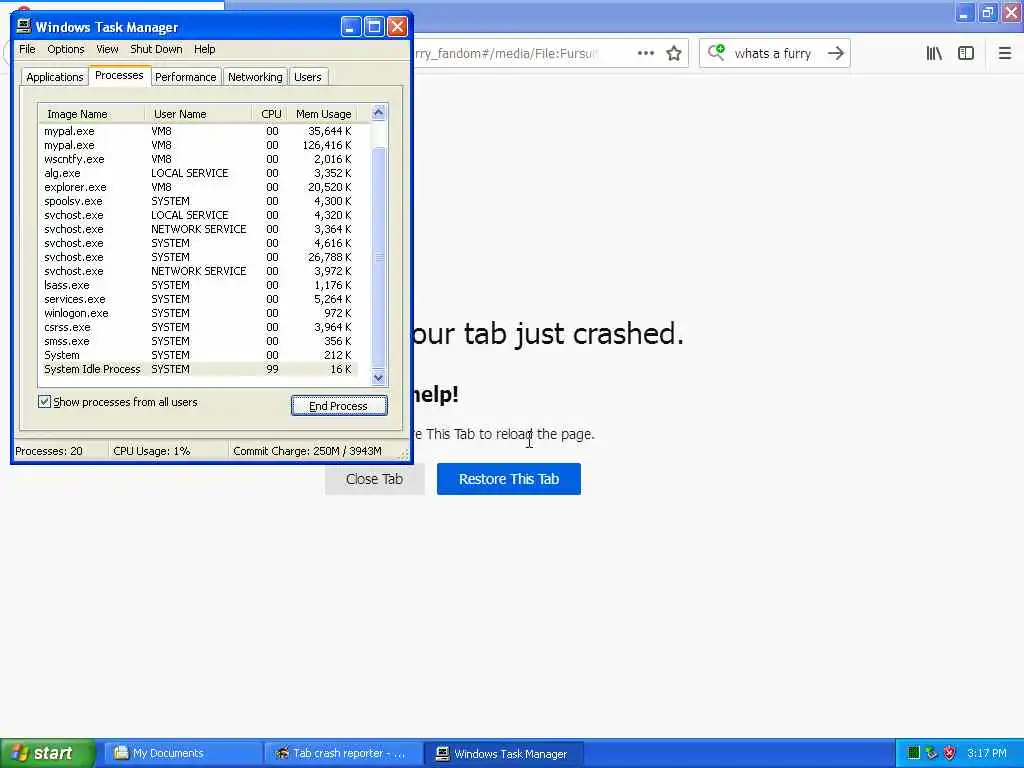Switch to the Performance tab

(x=185, y=77)
